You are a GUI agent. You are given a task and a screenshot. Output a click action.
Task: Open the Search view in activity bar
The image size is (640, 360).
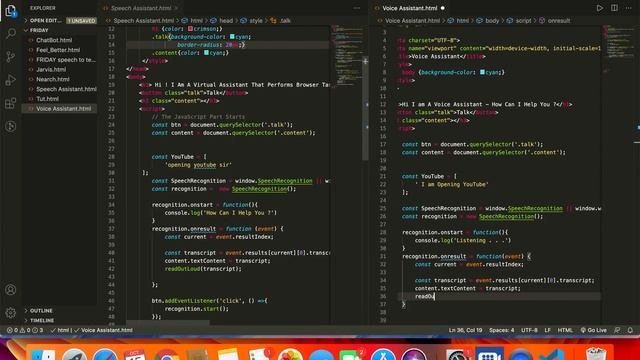coord(11,33)
